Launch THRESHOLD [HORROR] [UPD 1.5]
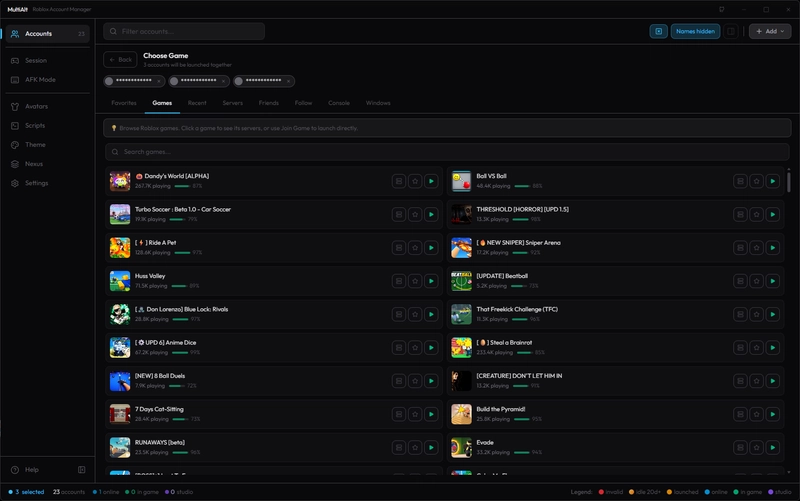The width and height of the screenshot is (800, 501). [x=772, y=214]
